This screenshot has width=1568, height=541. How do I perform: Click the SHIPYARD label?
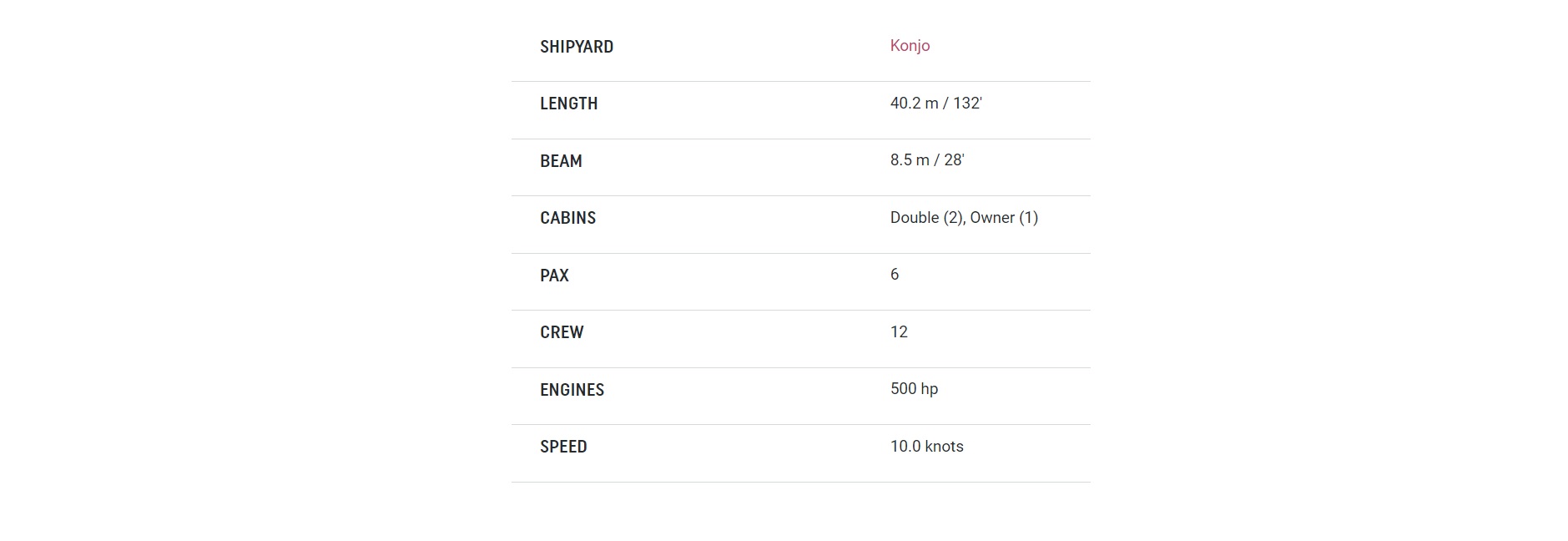(577, 47)
